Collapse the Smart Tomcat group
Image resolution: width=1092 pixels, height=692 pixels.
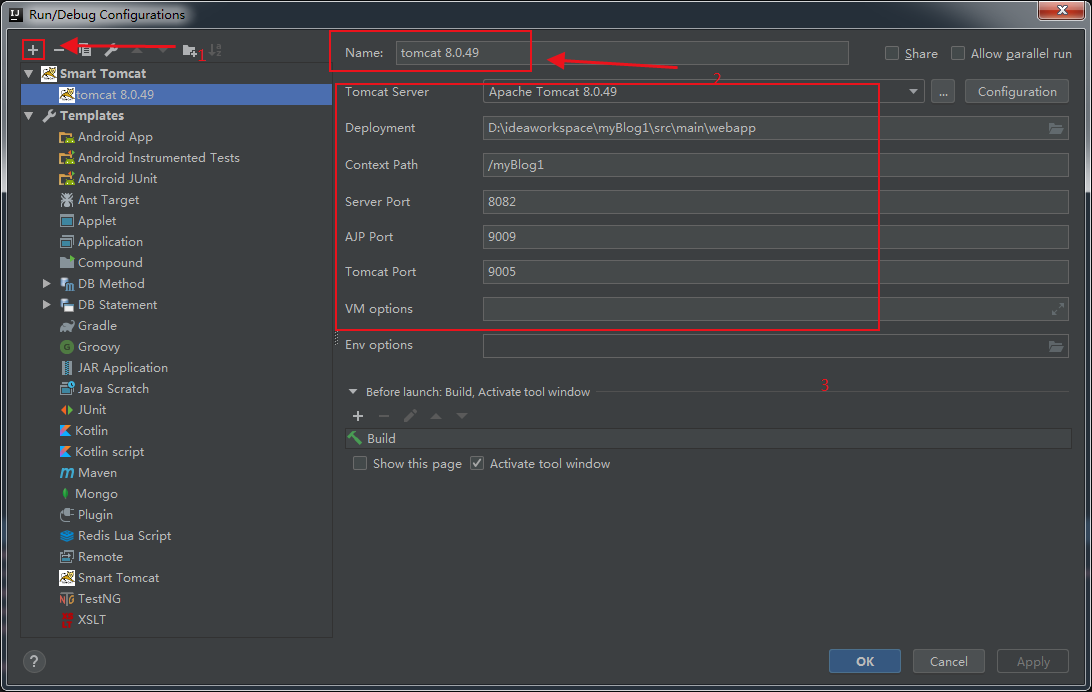[x=29, y=74]
